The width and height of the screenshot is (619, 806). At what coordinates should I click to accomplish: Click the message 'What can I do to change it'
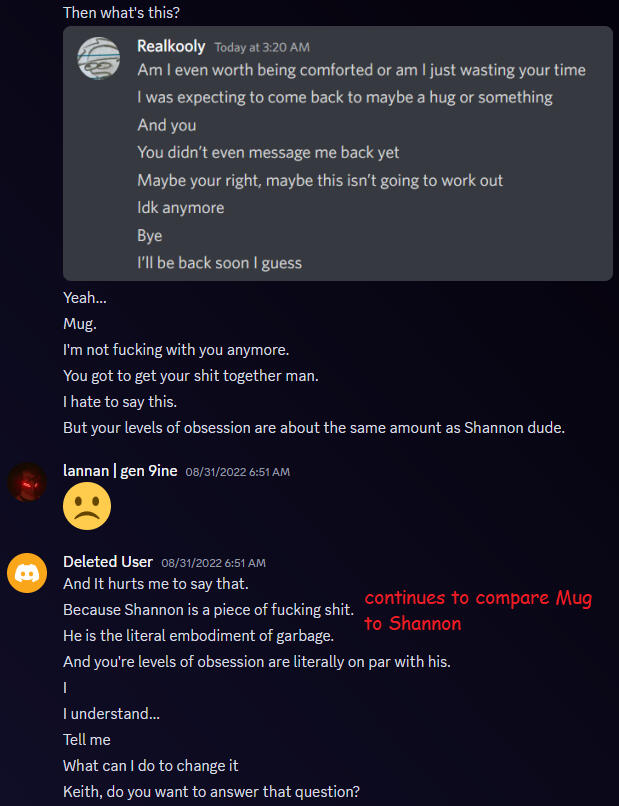(x=151, y=766)
